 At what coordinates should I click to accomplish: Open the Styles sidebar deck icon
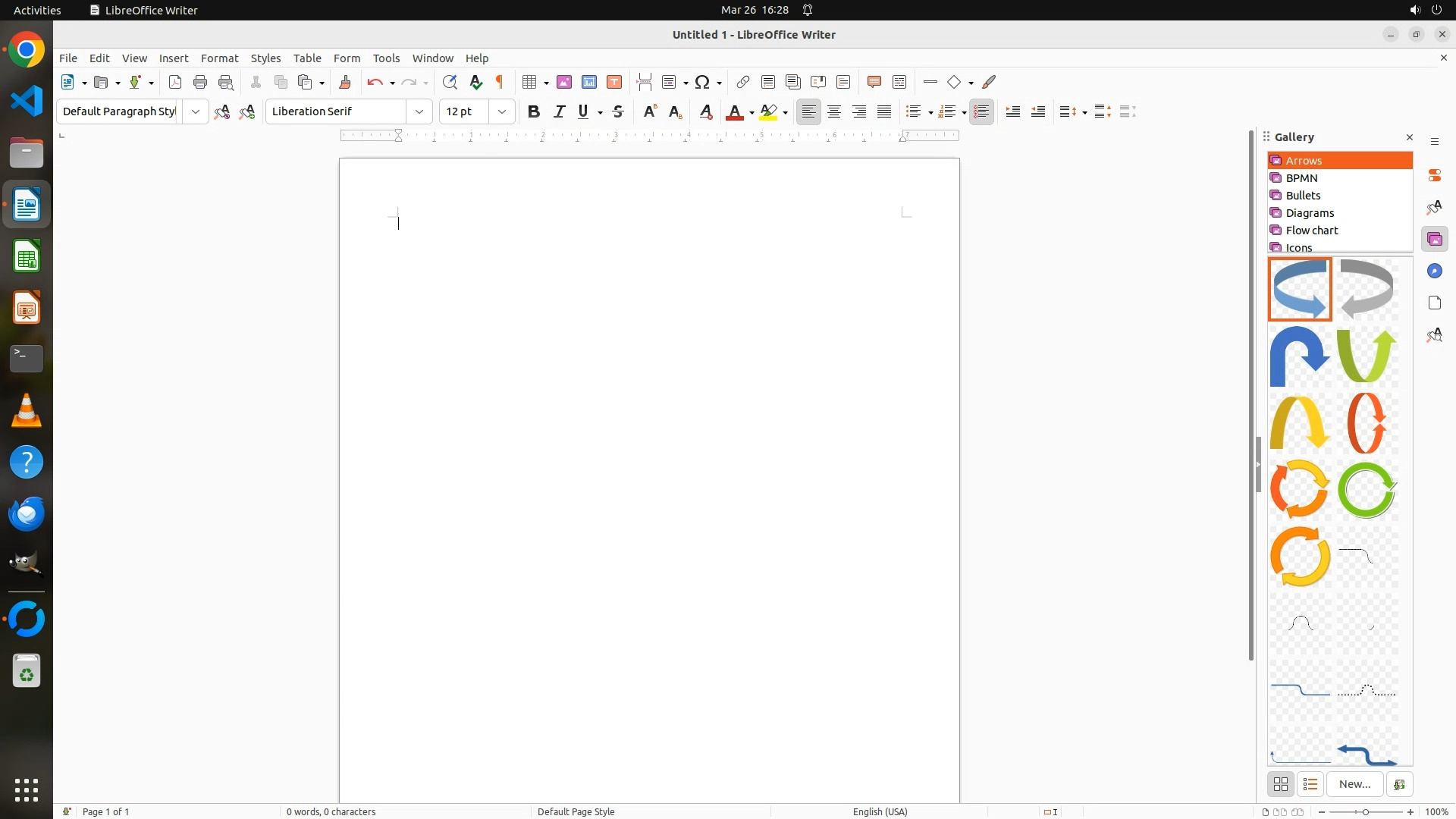(x=1434, y=208)
